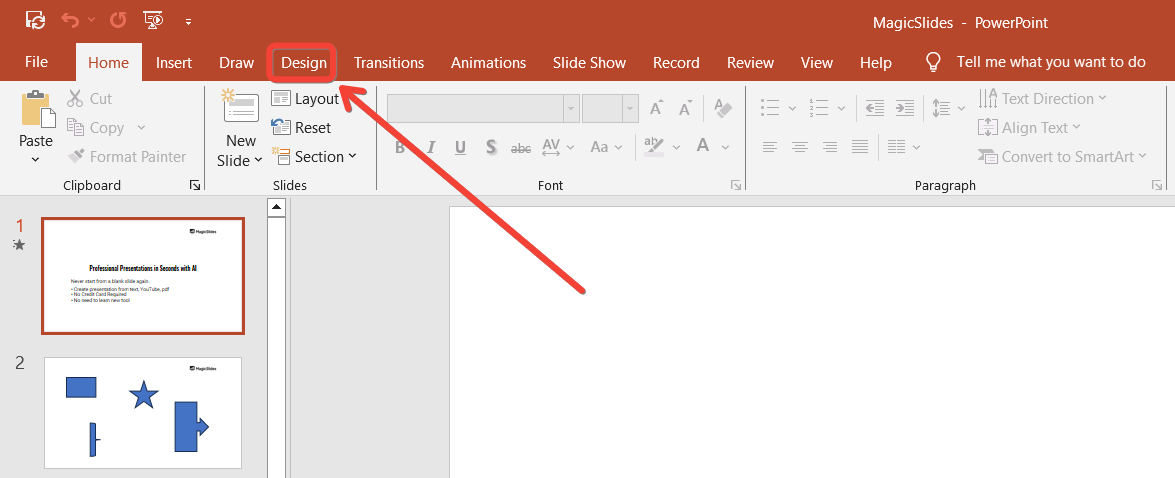The image size is (1175, 478).
Task: Align text right
Action: tap(830, 147)
